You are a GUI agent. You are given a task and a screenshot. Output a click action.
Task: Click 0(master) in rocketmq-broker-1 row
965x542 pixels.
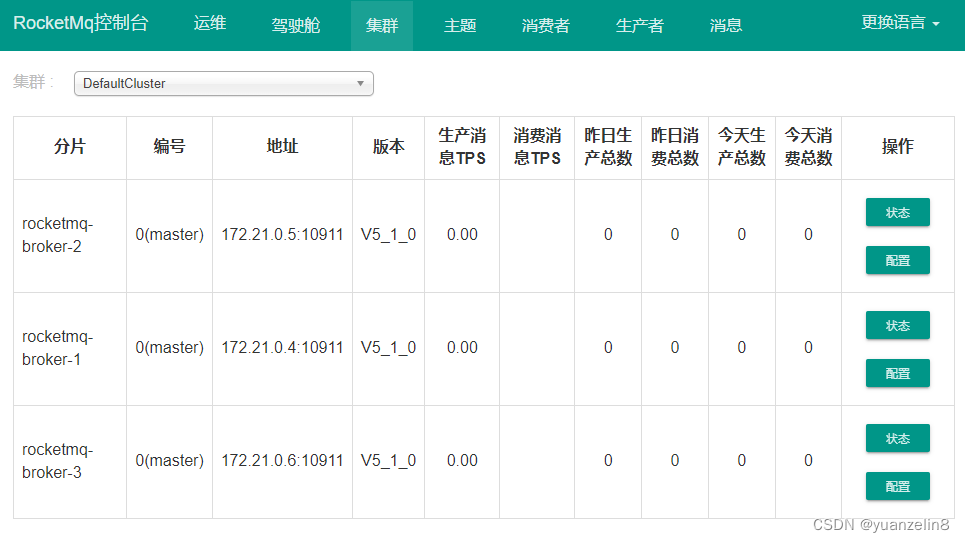pyautogui.click(x=169, y=348)
